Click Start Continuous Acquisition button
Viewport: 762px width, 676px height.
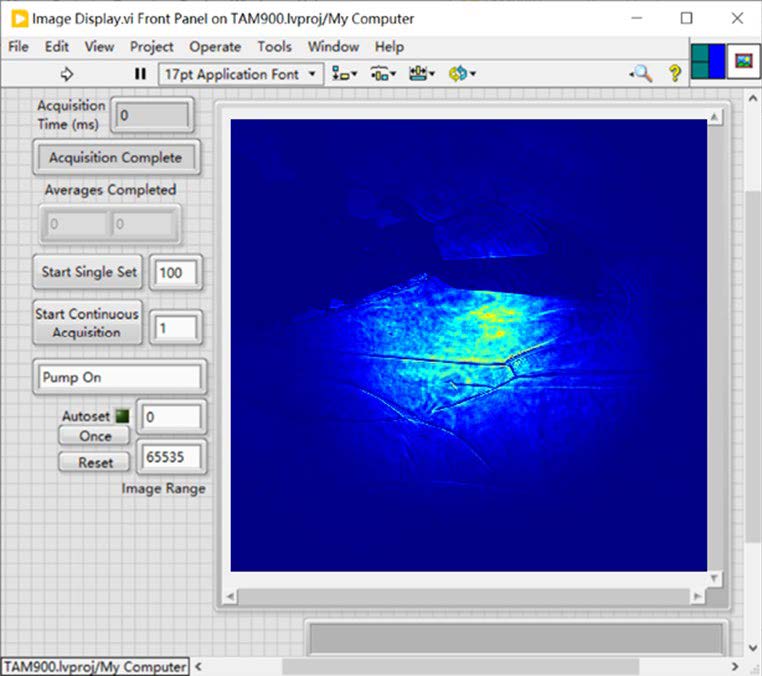tap(87, 323)
